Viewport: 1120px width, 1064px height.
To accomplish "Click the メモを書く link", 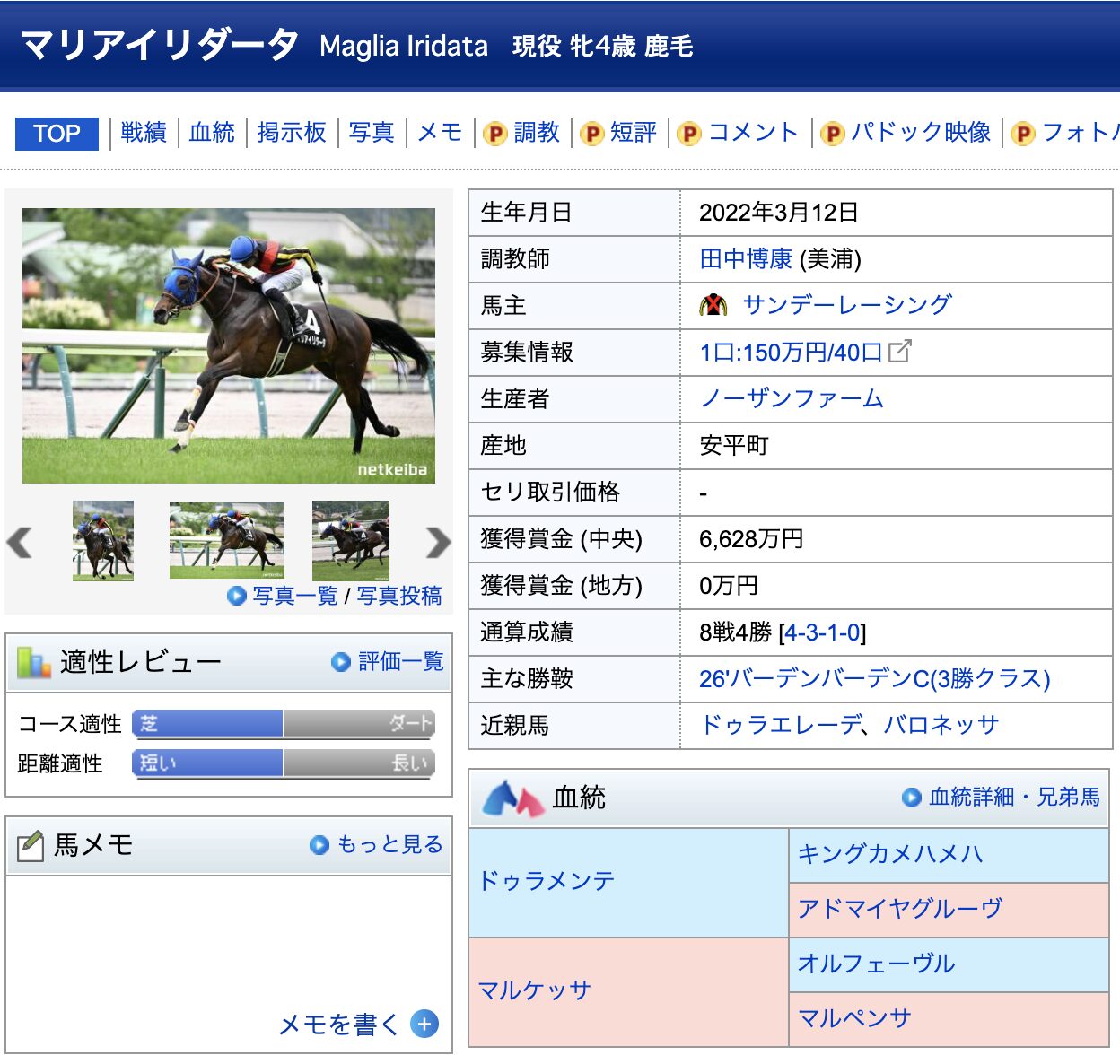I will point(338,1025).
